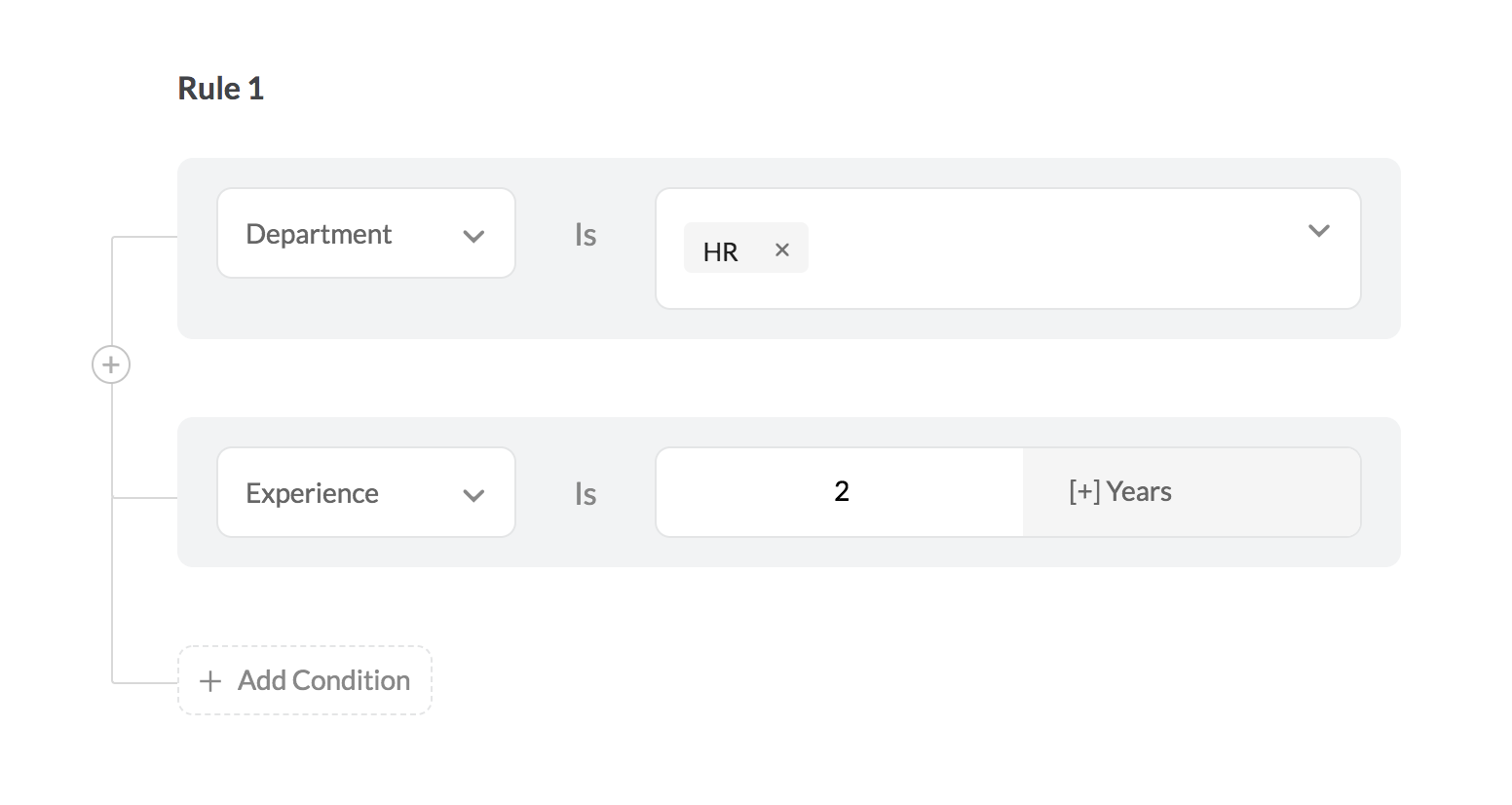The image size is (1512, 805).
Task: Expand the department values list chevron
Action: pyautogui.click(x=1318, y=231)
